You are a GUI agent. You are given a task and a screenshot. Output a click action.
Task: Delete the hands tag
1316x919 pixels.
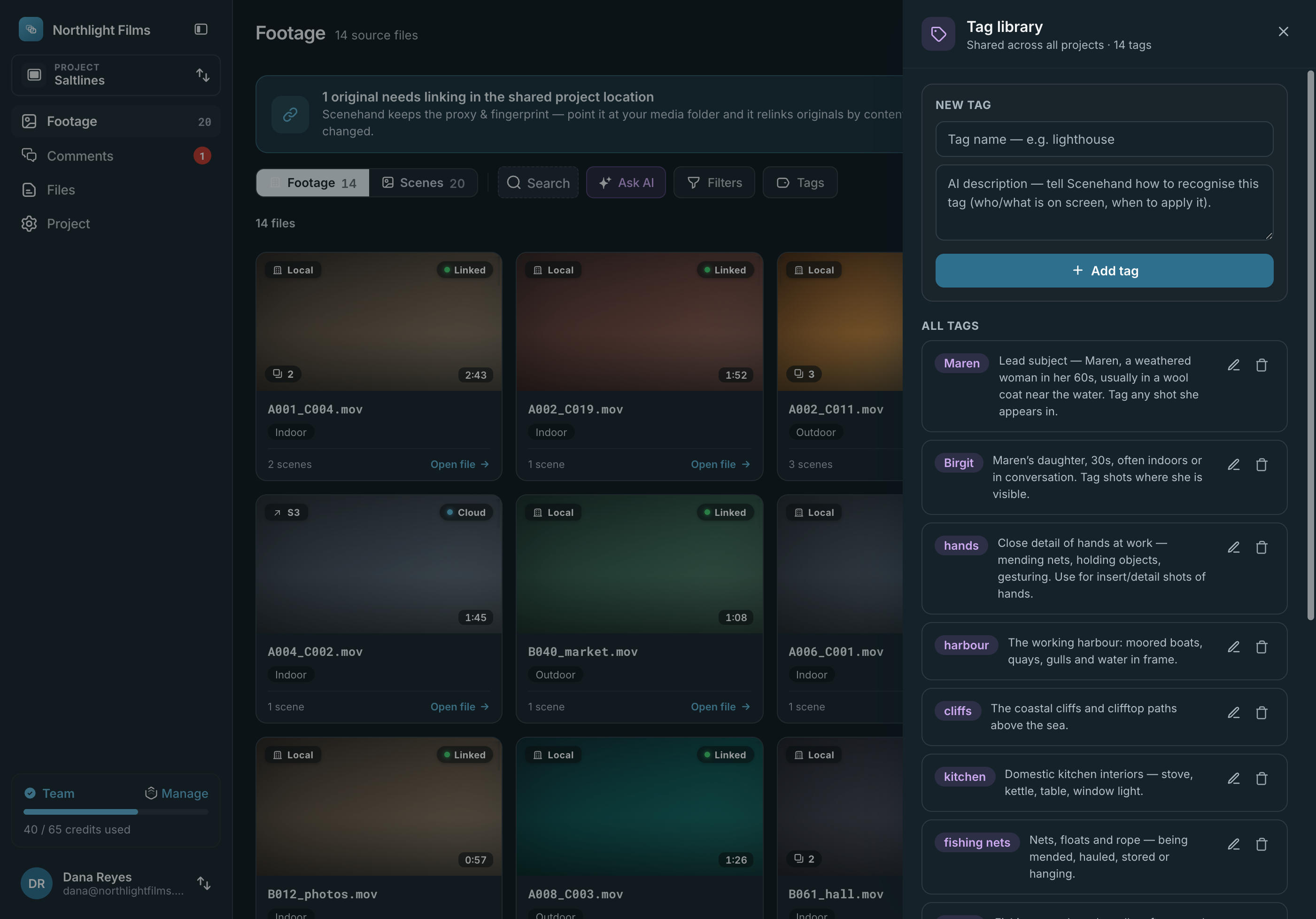(x=1262, y=547)
